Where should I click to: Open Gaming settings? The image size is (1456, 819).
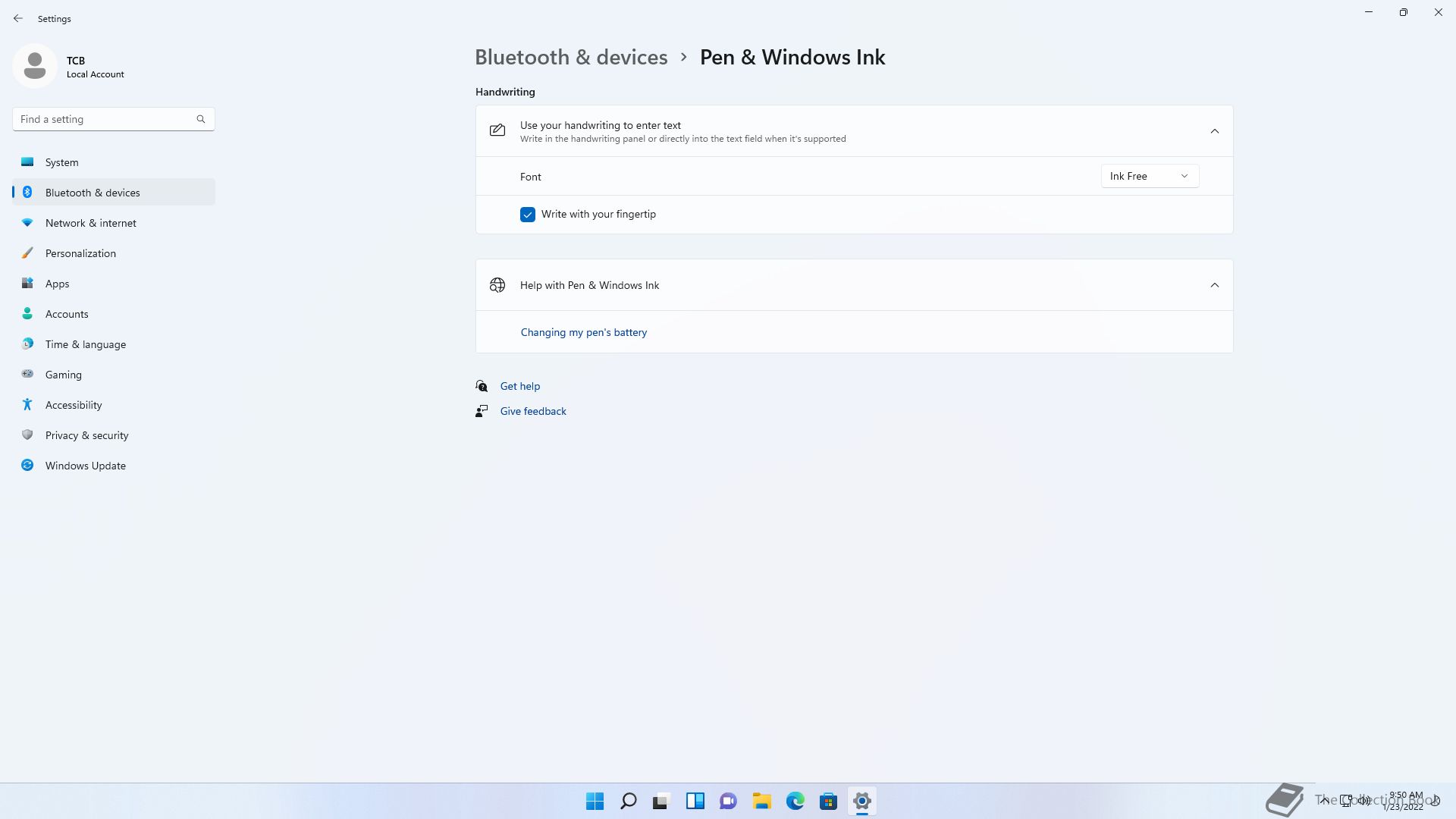pyautogui.click(x=114, y=375)
